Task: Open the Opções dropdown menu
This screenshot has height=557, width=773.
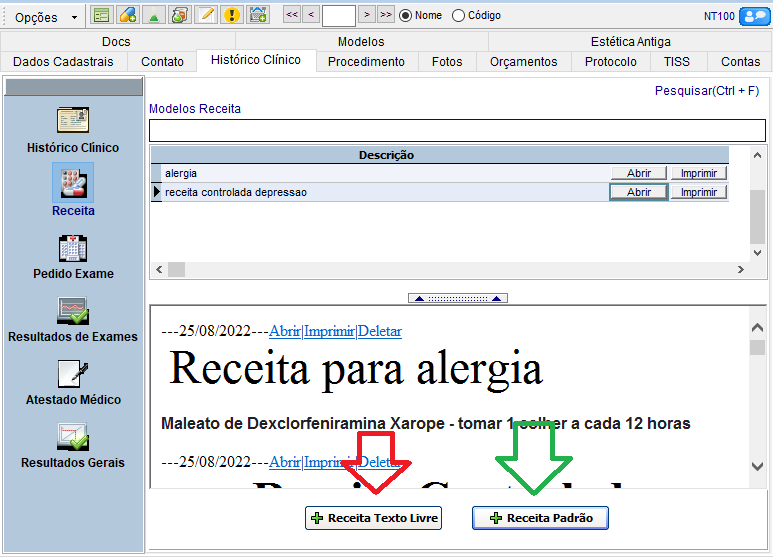Action: 46,17
